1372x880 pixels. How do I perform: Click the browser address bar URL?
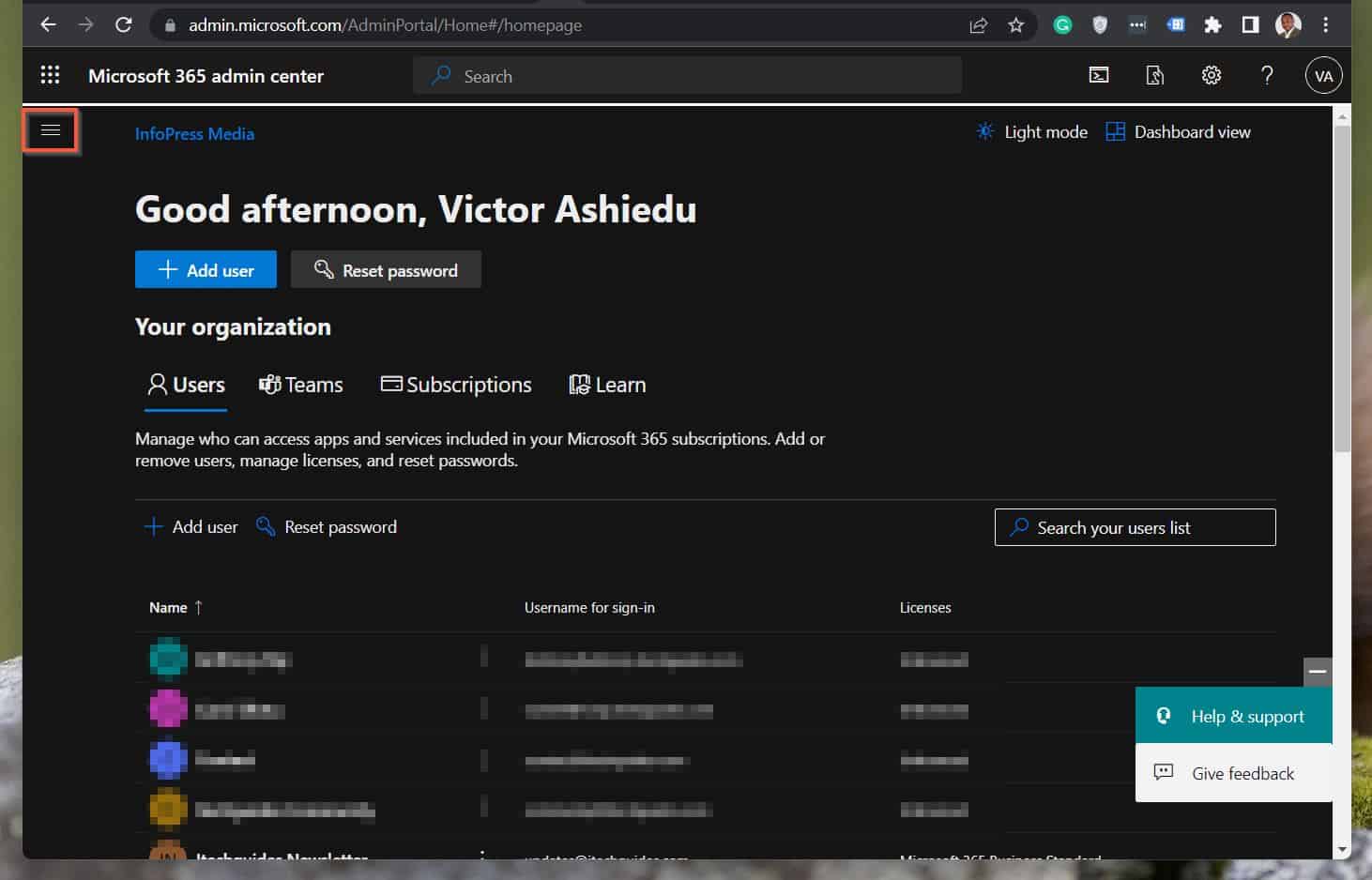(385, 25)
